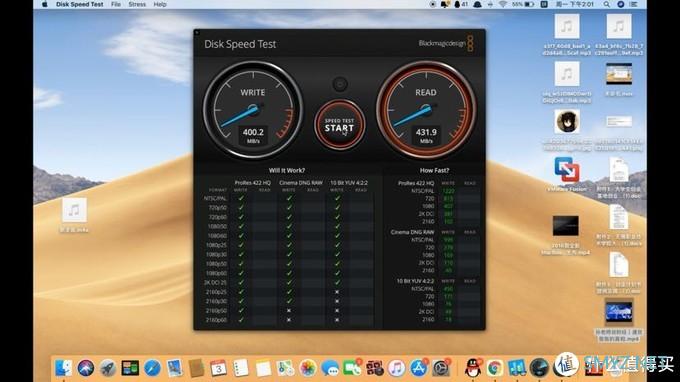This screenshot has height=382, width=680.
Task: Open the File menu
Action: [116, 4]
